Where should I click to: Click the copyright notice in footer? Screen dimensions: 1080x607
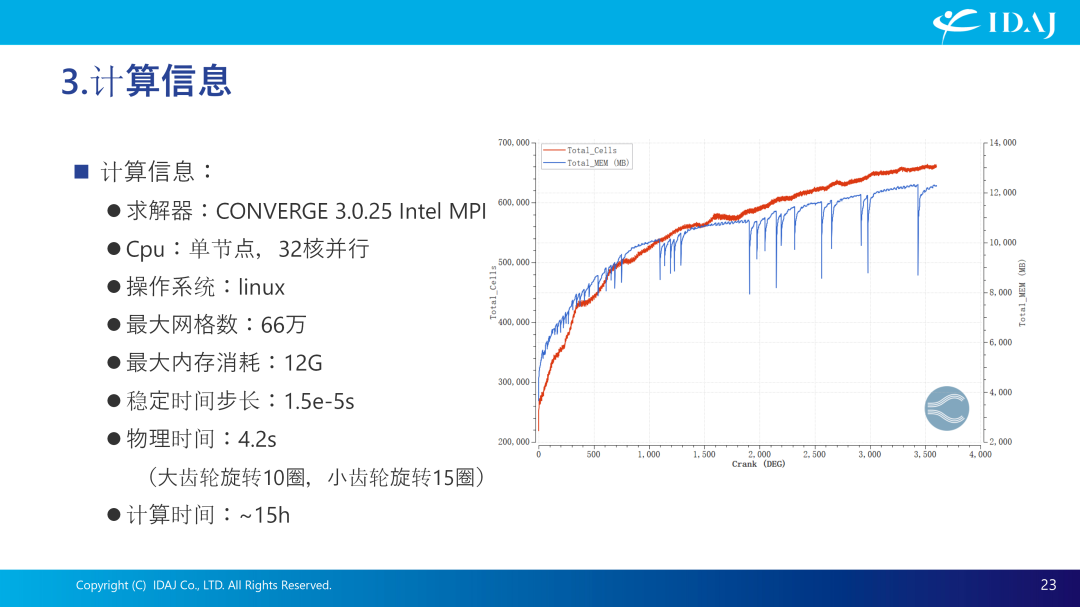pos(203,585)
